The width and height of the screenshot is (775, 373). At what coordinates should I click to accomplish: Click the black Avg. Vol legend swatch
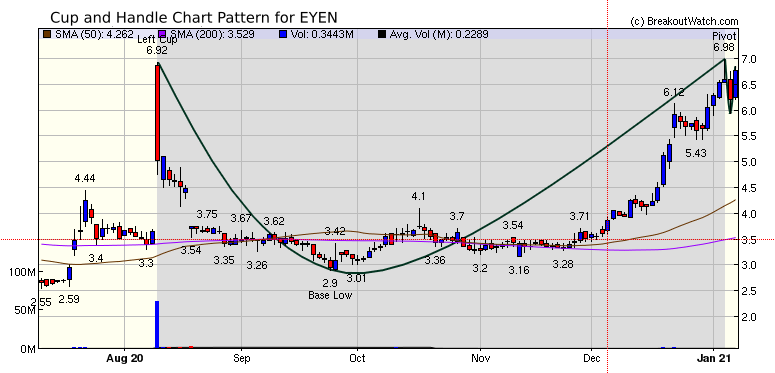(x=382, y=34)
